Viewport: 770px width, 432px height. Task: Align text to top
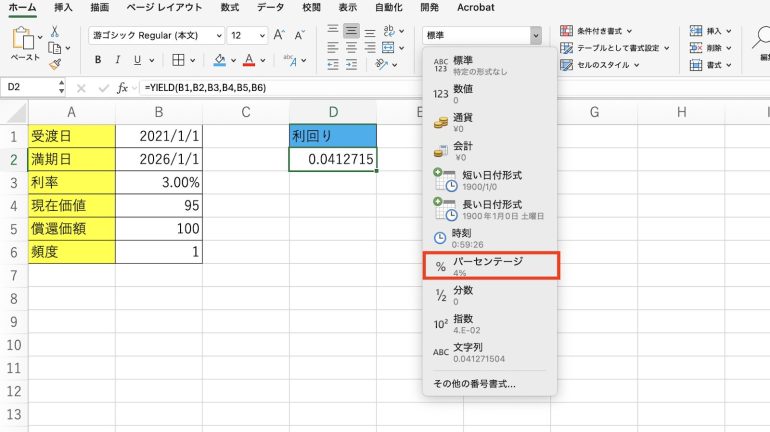pos(333,30)
